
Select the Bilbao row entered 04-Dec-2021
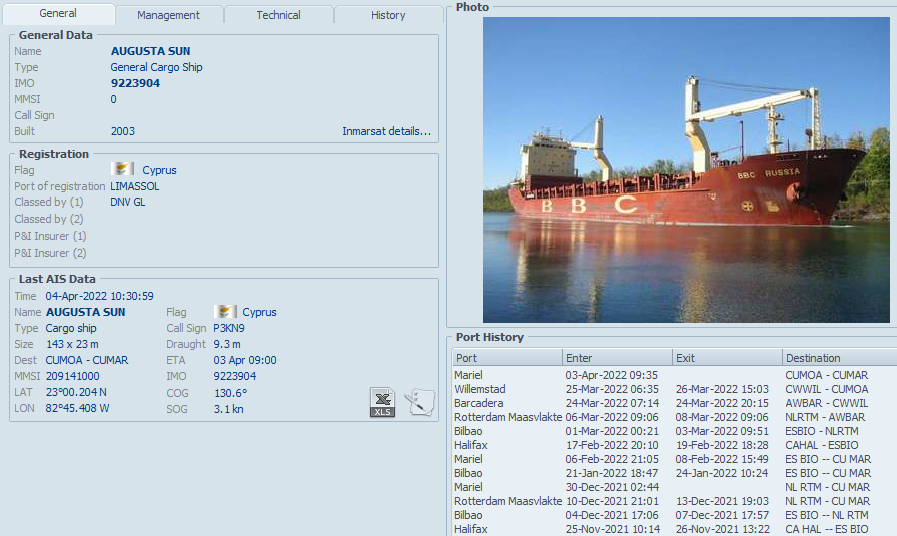[x=674, y=515]
